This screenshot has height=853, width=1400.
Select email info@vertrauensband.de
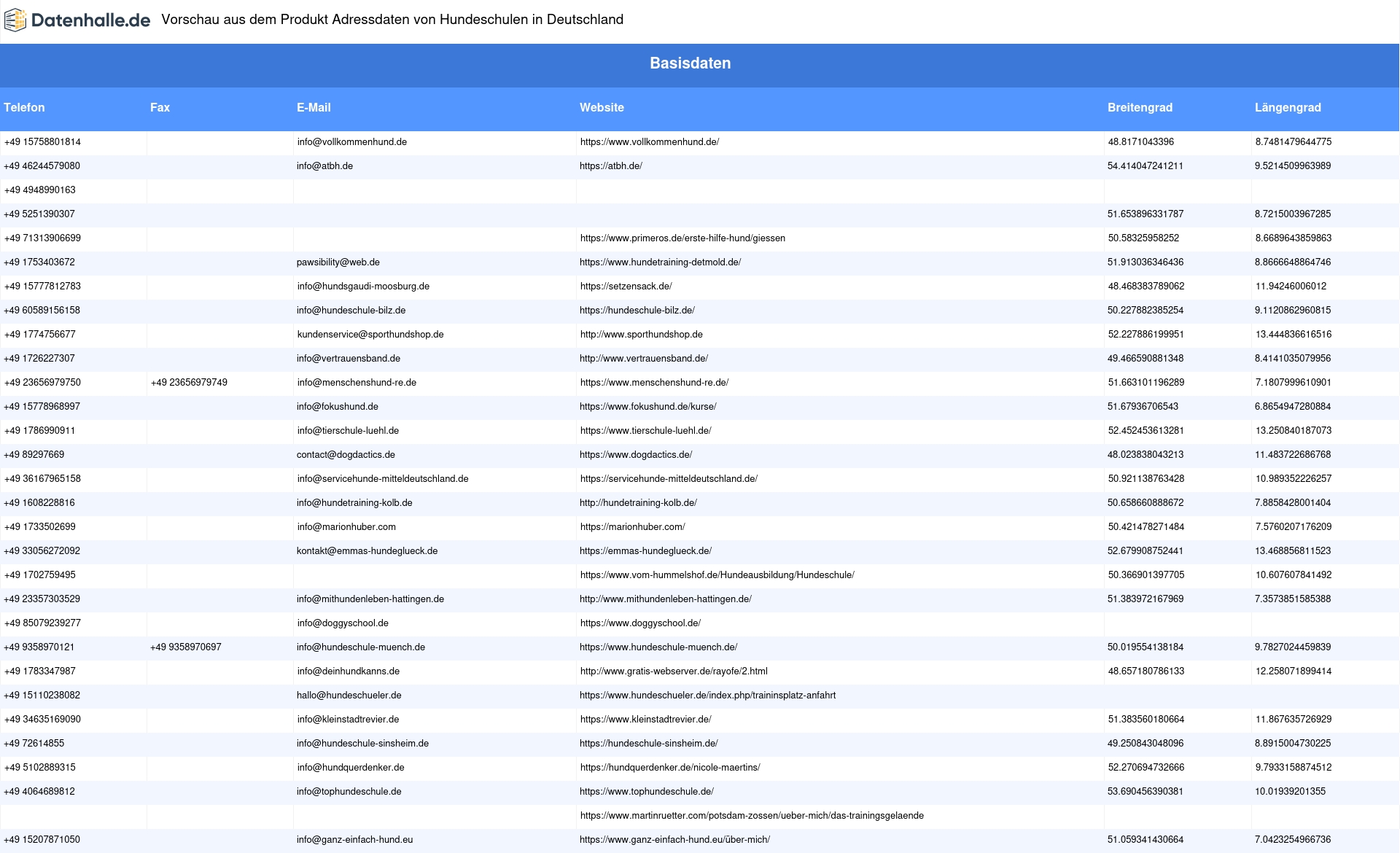tap(349, 359)
